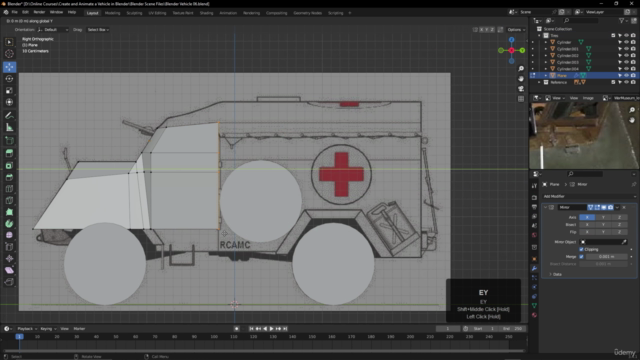
Task: Switch to the Geometry Nodes workspace tab
Action: tap(307, 13)
